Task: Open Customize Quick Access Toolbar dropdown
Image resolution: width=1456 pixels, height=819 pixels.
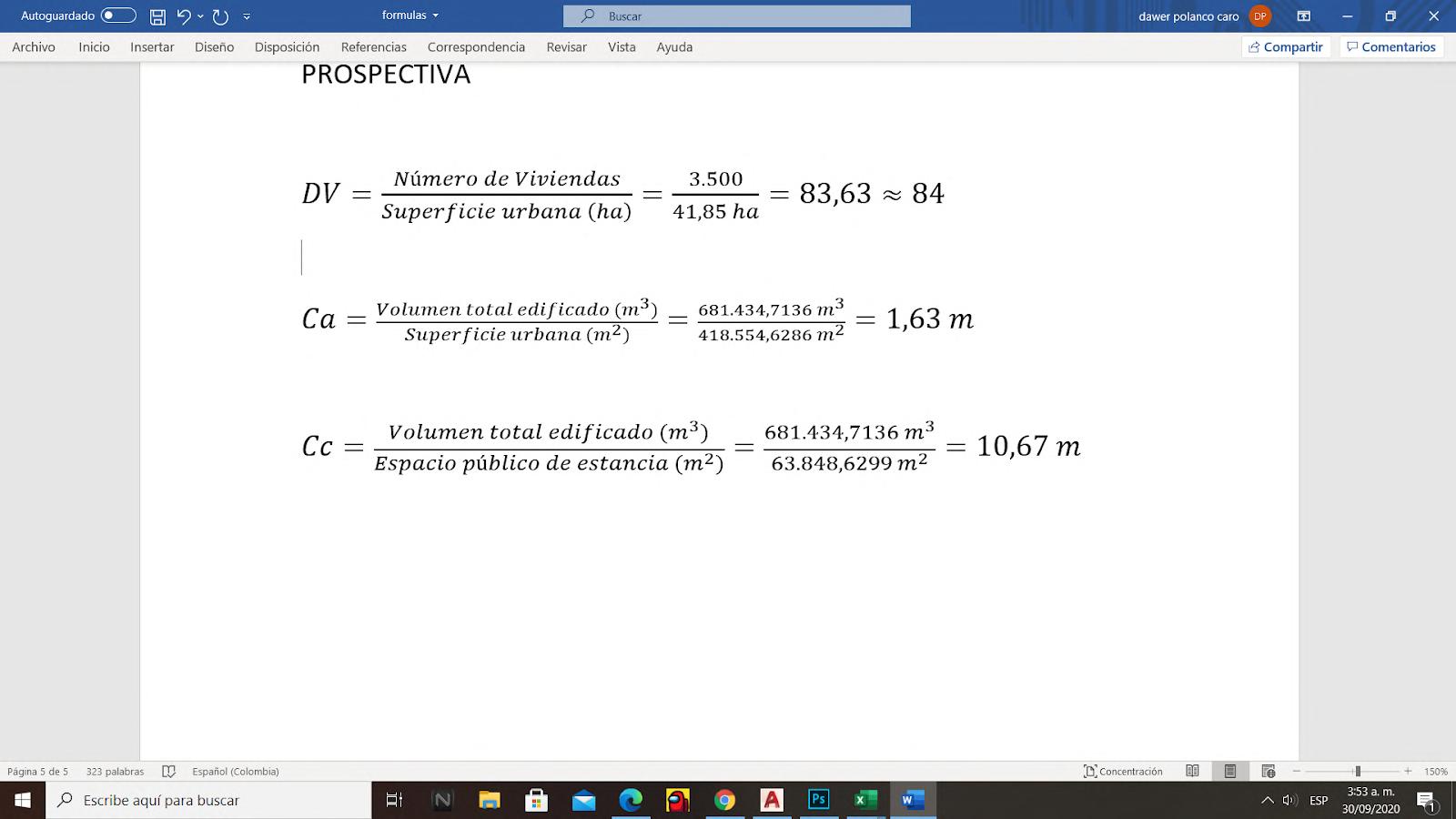Action: click(247, 16)
